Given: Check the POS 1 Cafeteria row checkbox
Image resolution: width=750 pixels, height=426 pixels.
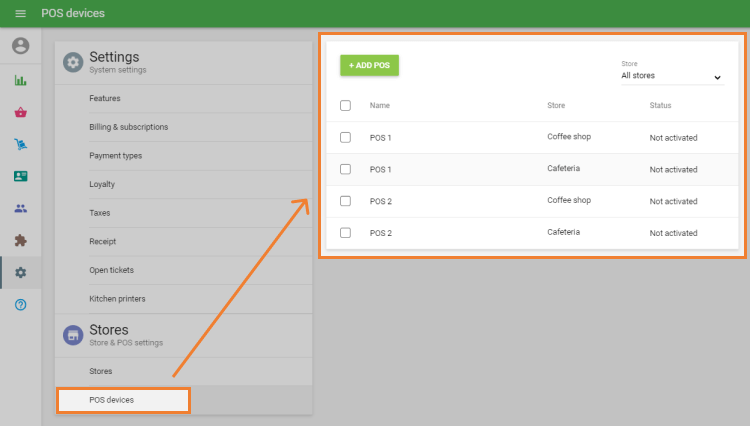Looking at the screenshot, I should point(345,169).
